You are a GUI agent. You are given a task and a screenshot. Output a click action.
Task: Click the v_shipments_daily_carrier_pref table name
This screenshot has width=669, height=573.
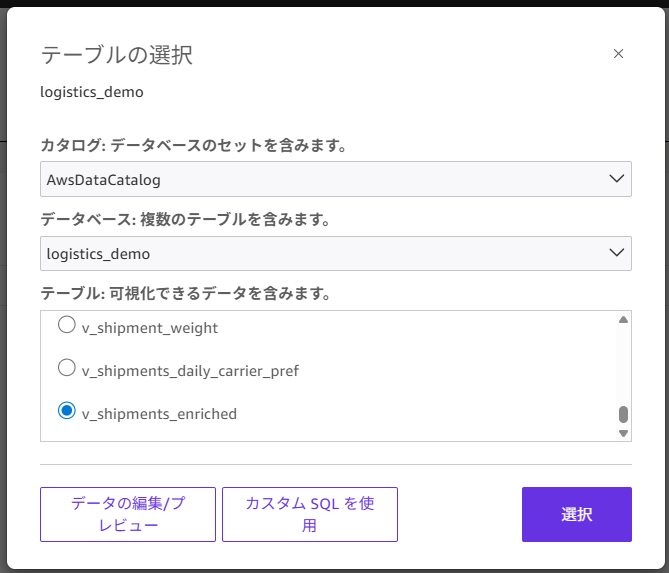click(190, 371)
